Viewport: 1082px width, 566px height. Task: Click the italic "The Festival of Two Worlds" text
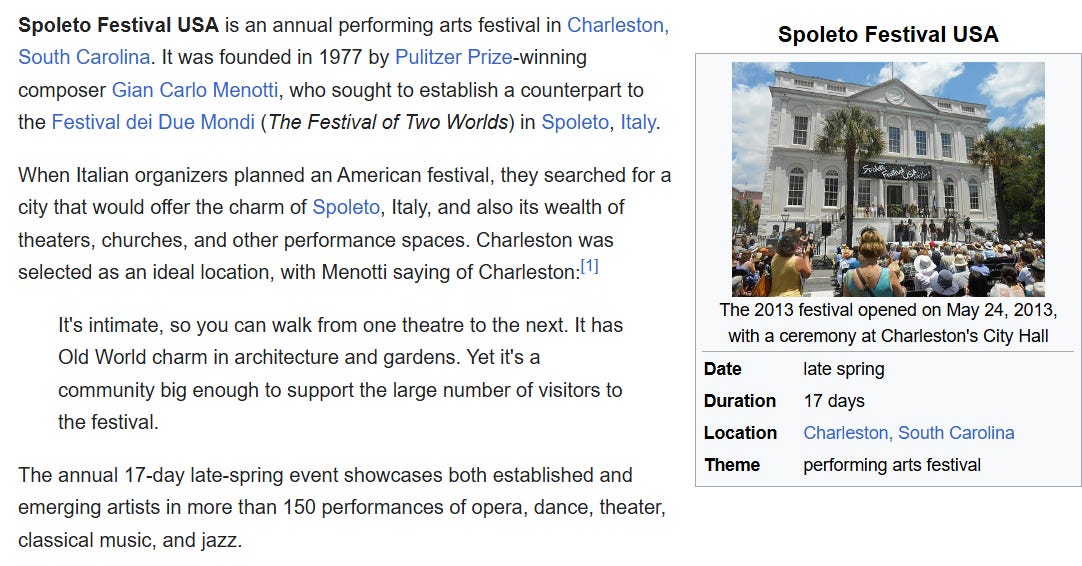[388, 122]
